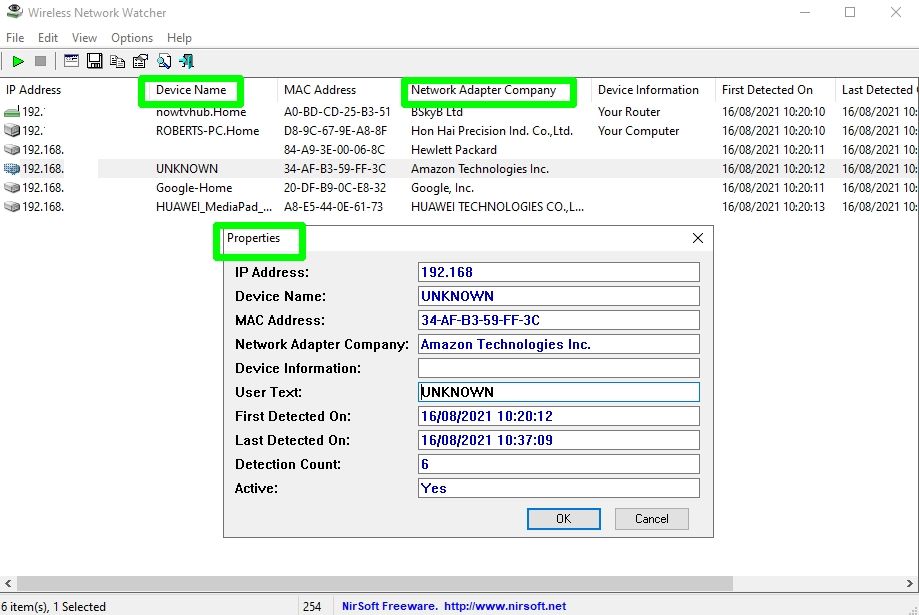Open the Properties toolbar icon

point(140,60)
